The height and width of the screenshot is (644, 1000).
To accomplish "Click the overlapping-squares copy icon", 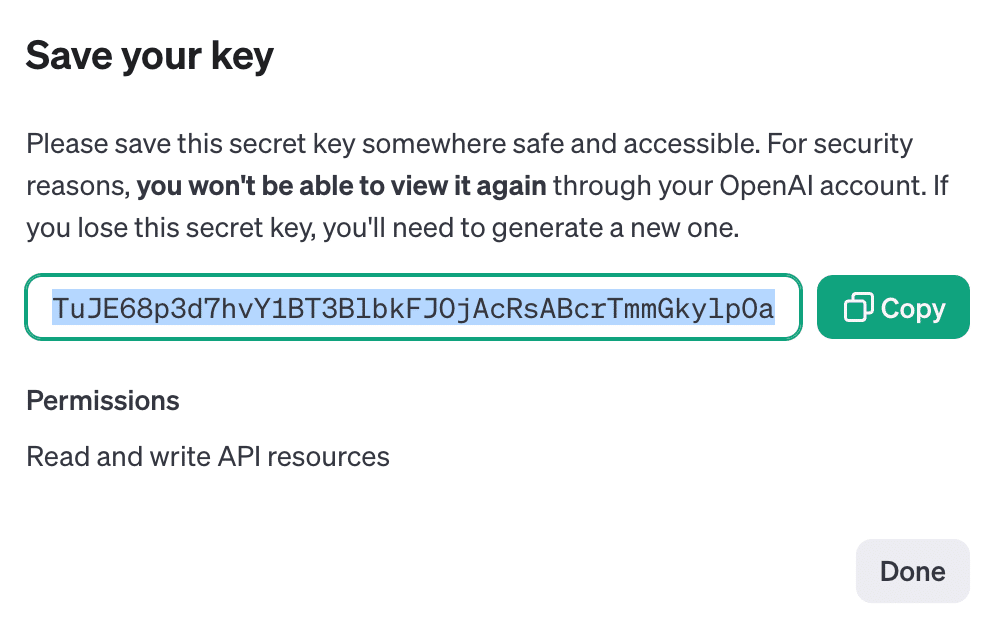I will click(x=858, y=308).
